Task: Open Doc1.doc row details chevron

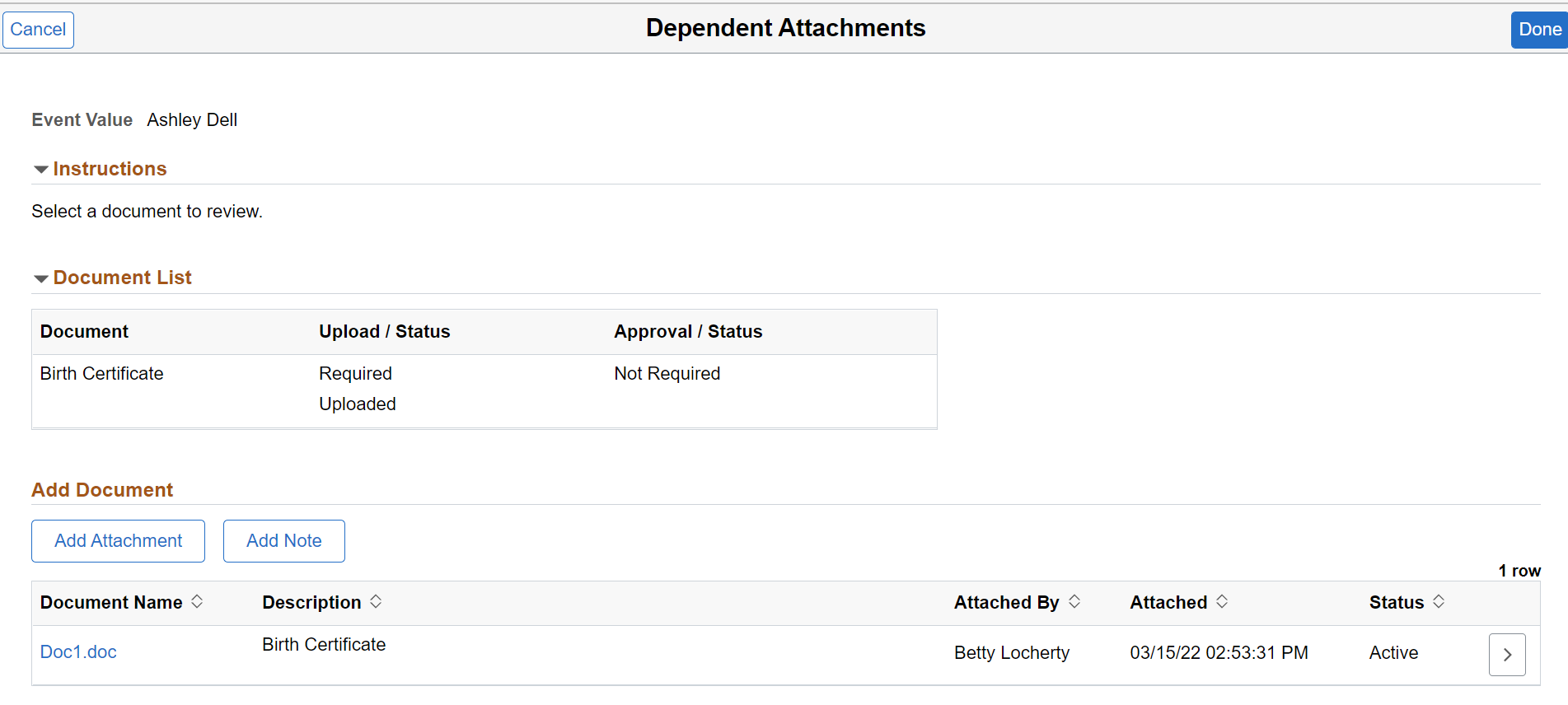Action: point(1507,655)
